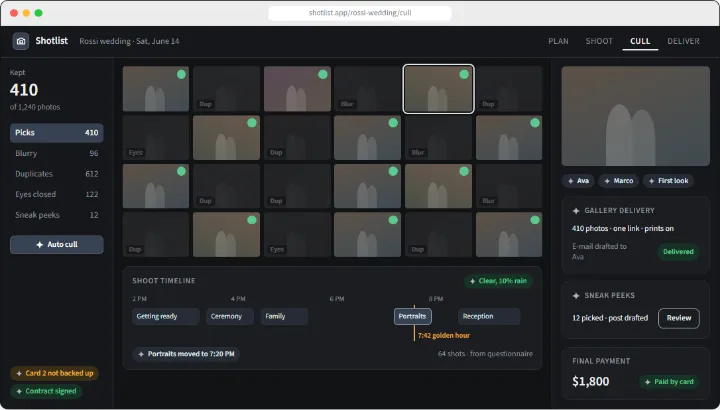Click the sparkle icon on Contract signed badge
This screenshot has width=720, height=410.
click(x=19, y=392)
